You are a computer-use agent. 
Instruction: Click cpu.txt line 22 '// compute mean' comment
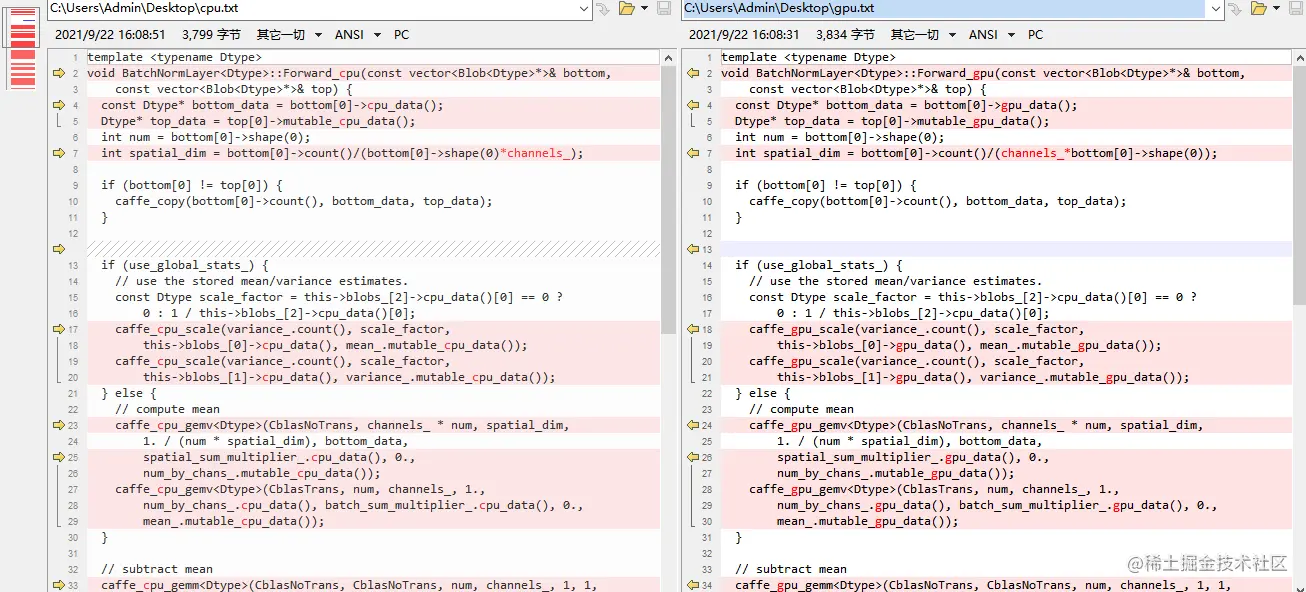point(167,409)
